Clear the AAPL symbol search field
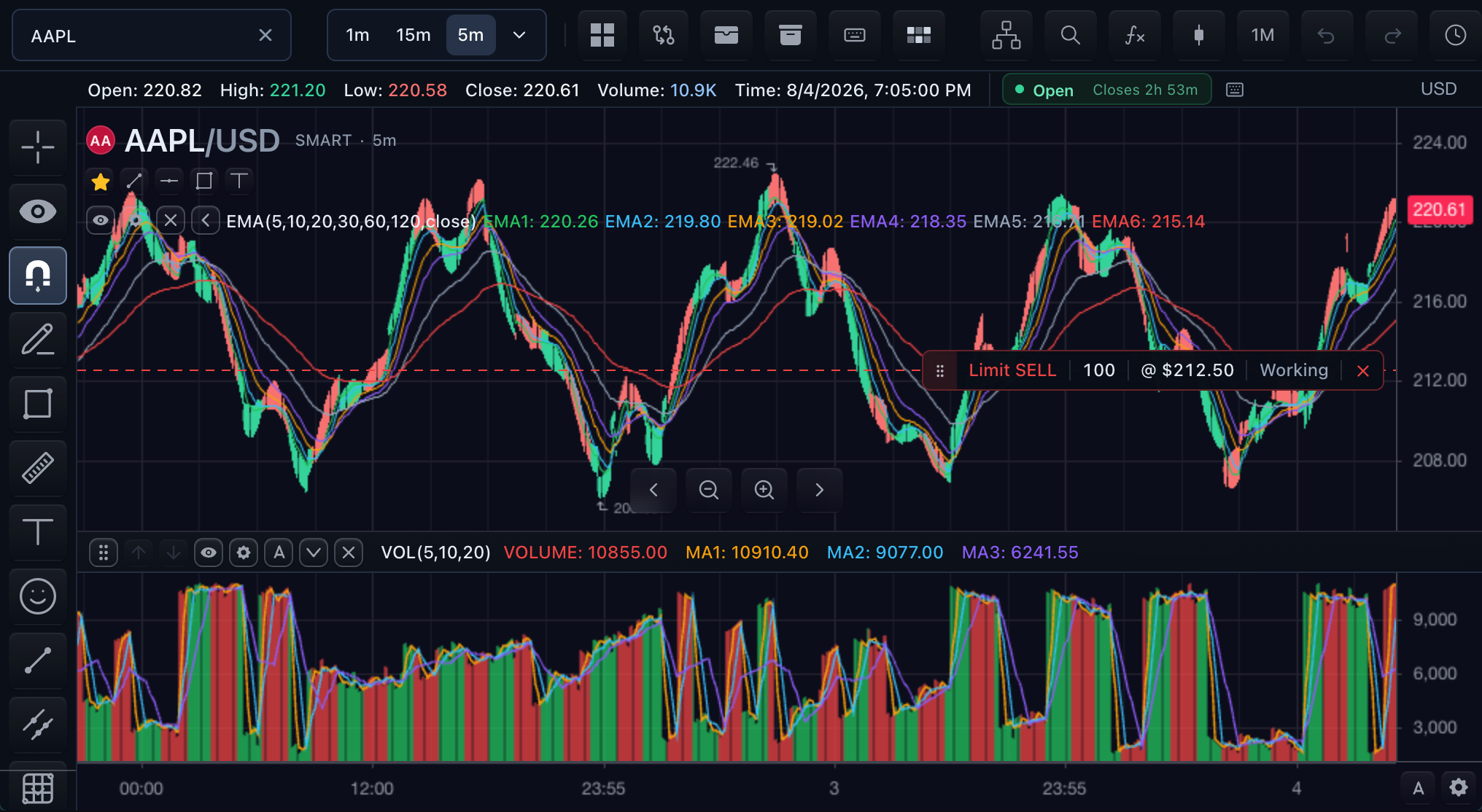1482x812 pixels. click(265, 35)
